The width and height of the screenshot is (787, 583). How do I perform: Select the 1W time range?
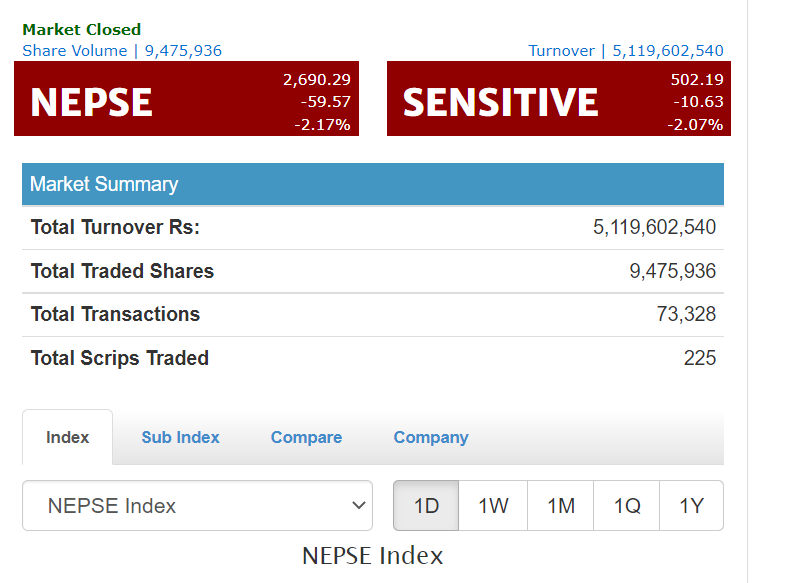[x=493, y=505]
